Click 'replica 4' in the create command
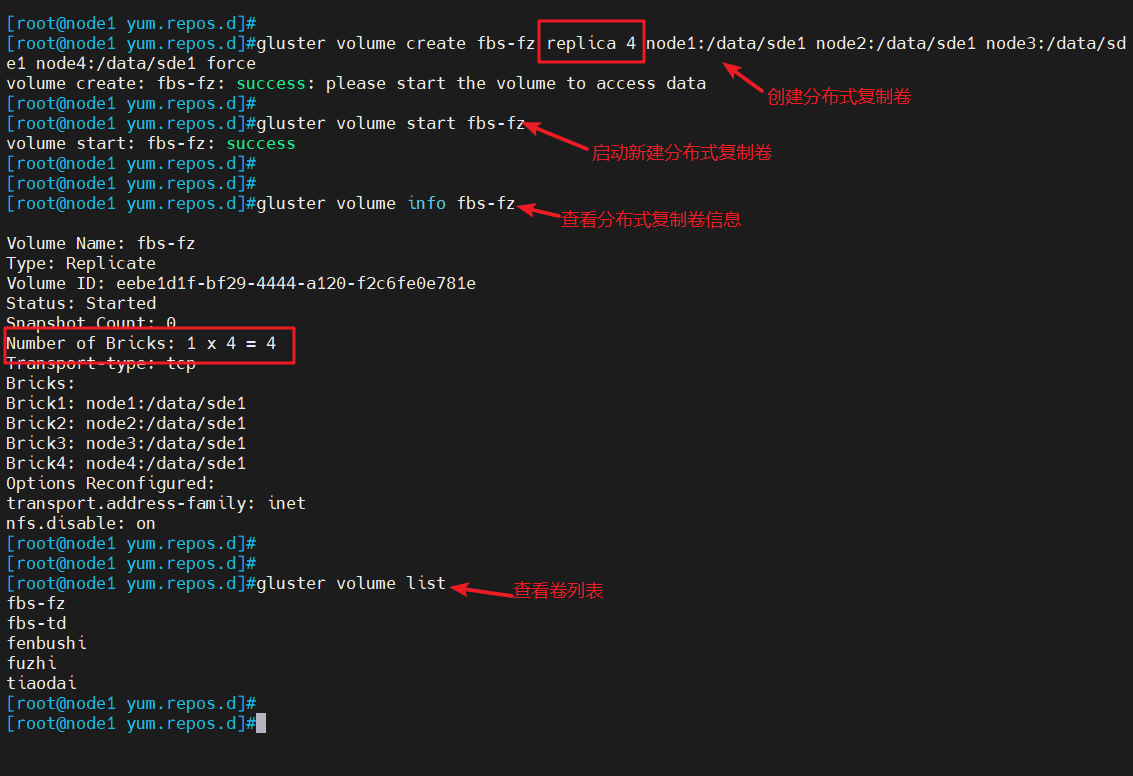This screenshot has height=776, width=1133. click(x=591, y=43)
